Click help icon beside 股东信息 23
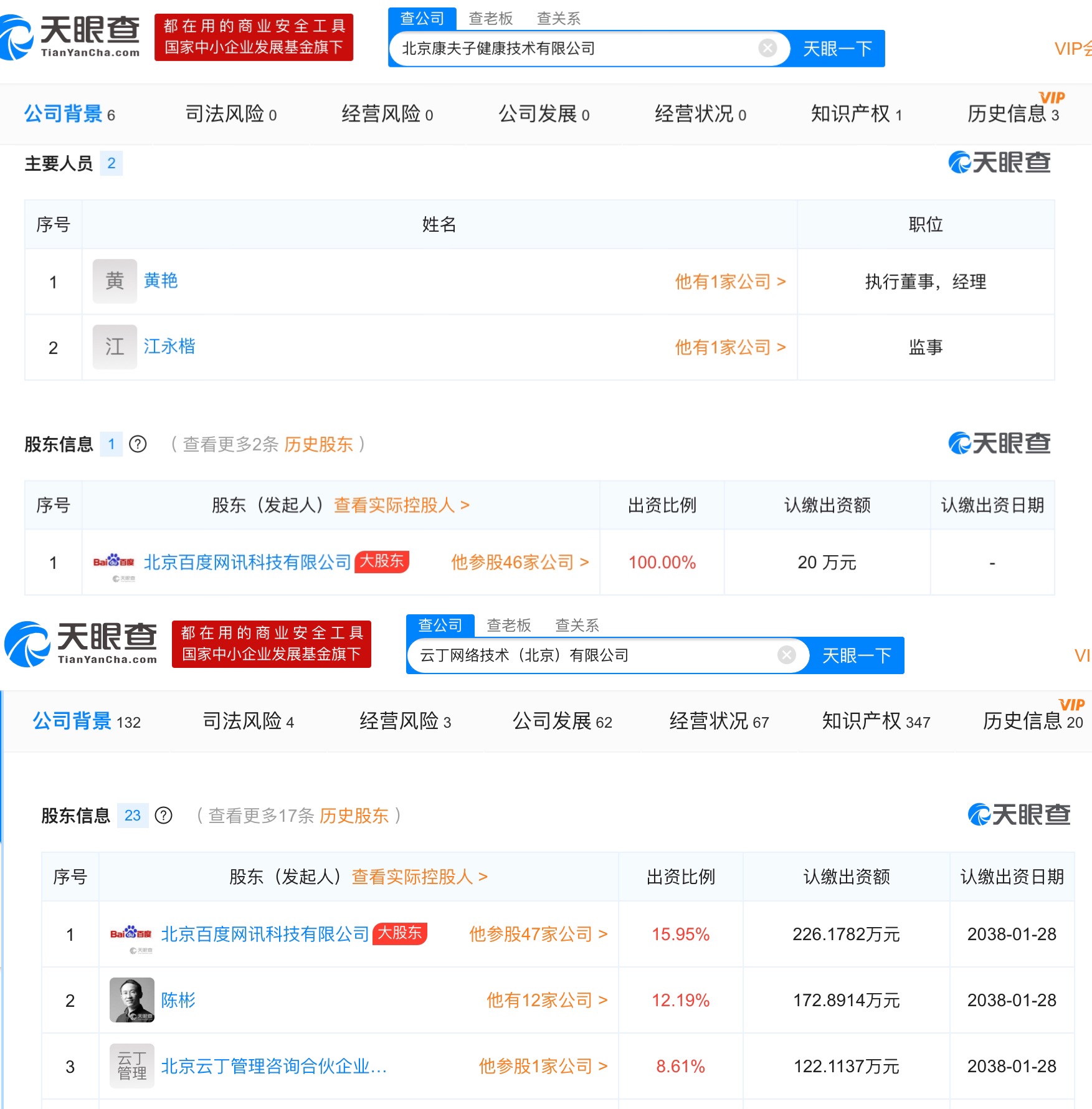Image resolution: width=1092 pixels, height=1109 pixels. point(163,816)
